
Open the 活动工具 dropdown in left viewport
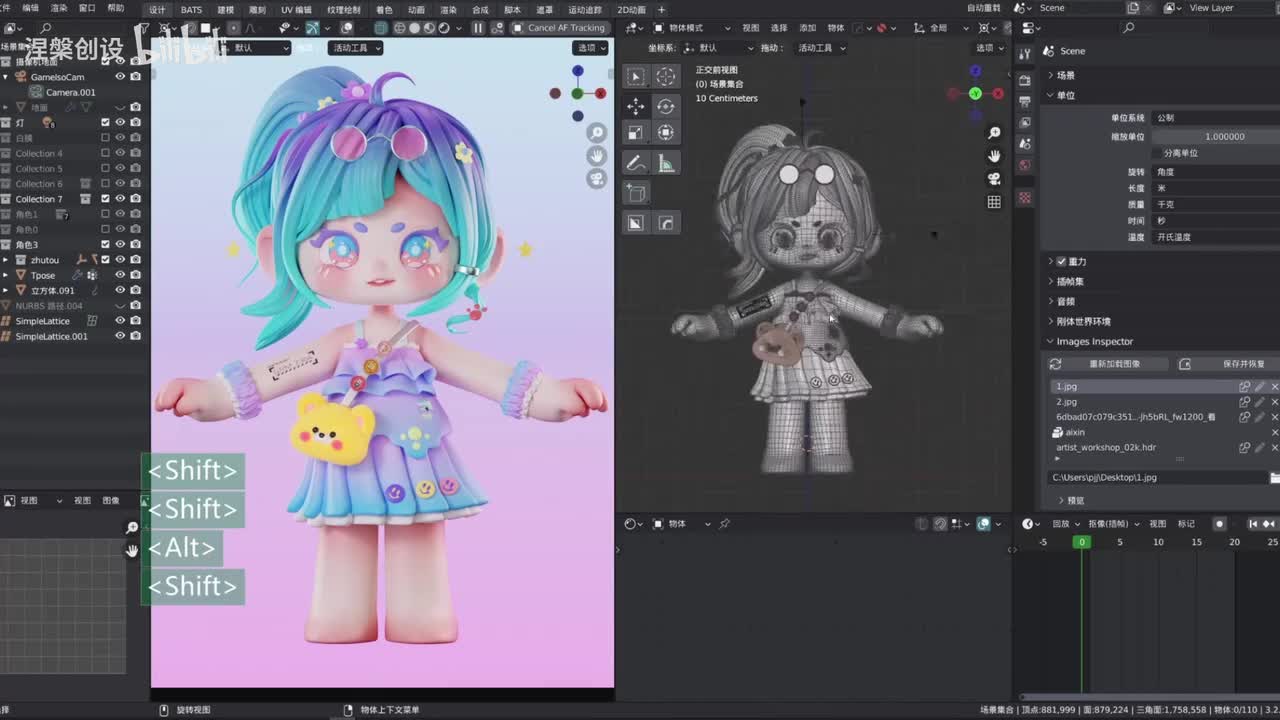click(355, 47)
